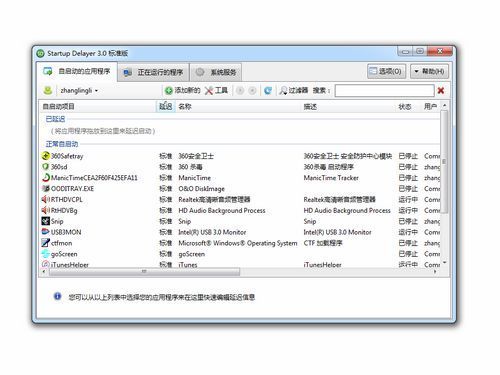Click the goScreen name cell
The width and height of the screenshot is (500, 375).
pos(192,254)
